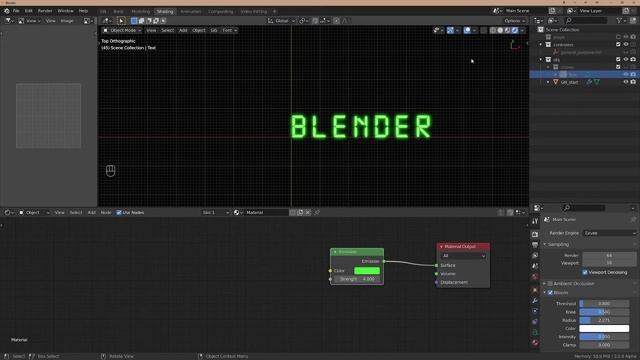
Task: Open the Material properties tab icon
Action: coord(535,343)
